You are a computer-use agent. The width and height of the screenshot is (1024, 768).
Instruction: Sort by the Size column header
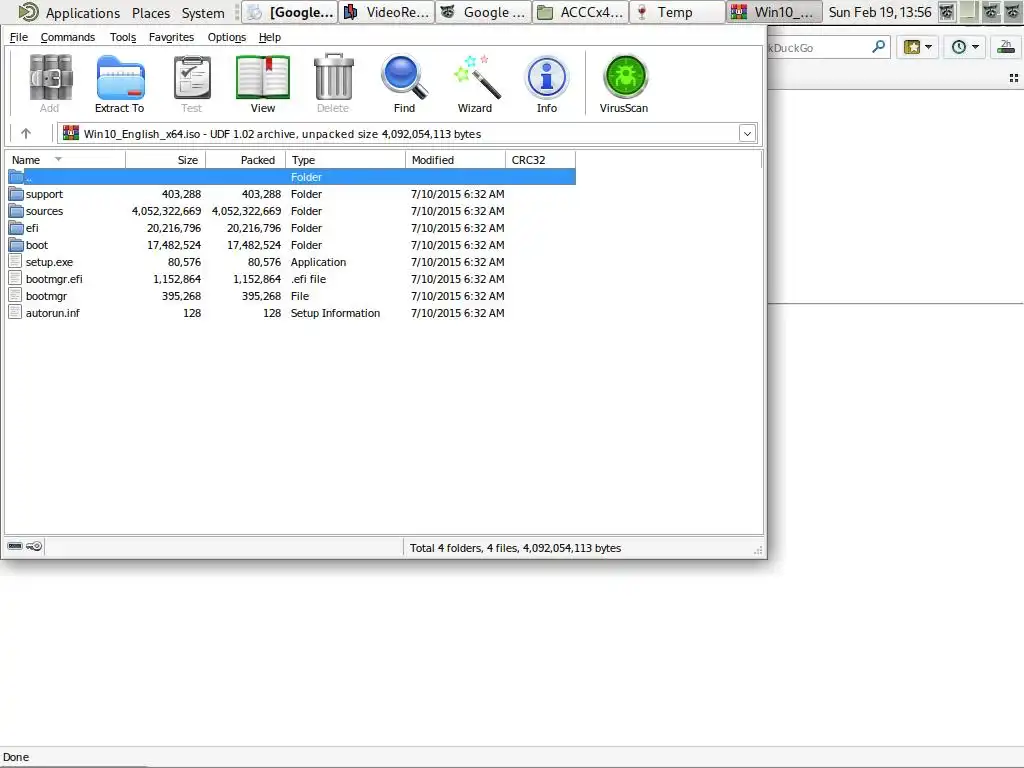pyautogui.click(x=165, y=160)
